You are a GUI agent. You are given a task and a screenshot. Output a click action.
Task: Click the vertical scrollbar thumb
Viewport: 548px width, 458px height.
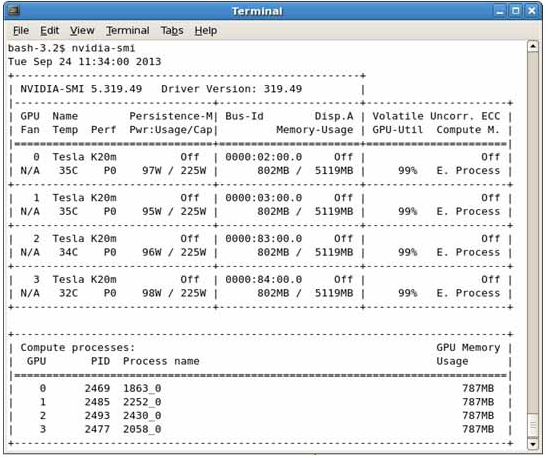533,425
